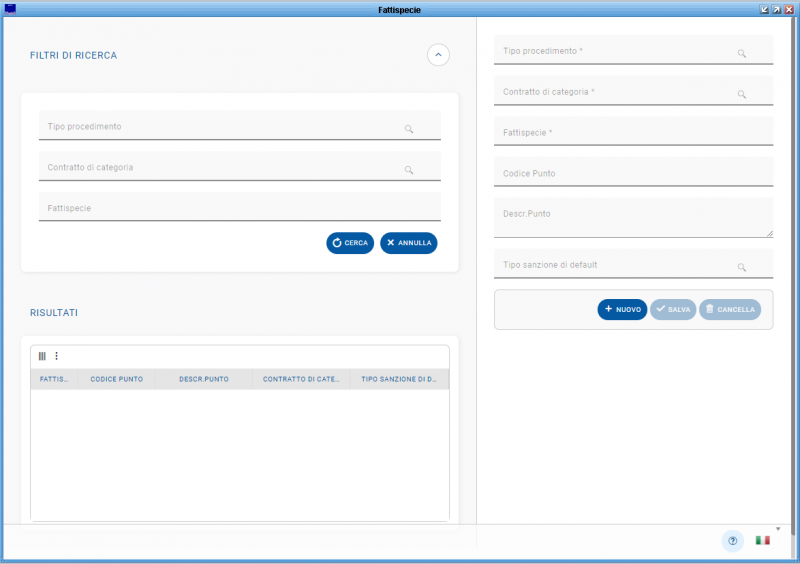Sort by TIPO SANZIONE DI D... column header
800x564 pixels.
(399, 379)
